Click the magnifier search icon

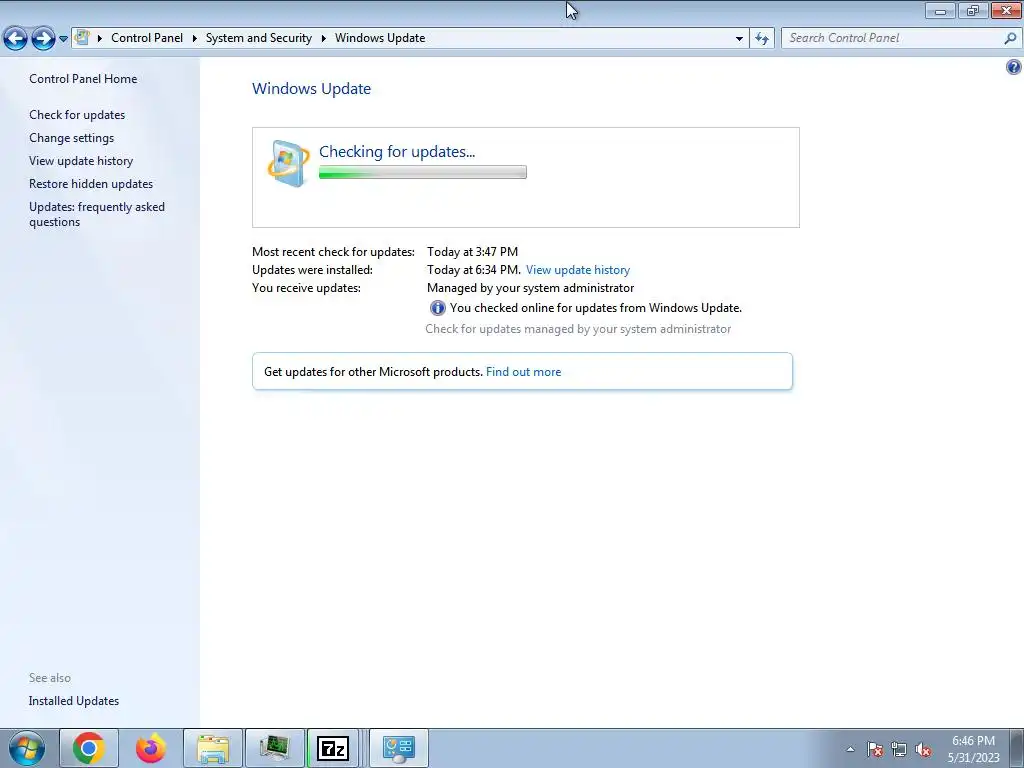(1010, 39)
